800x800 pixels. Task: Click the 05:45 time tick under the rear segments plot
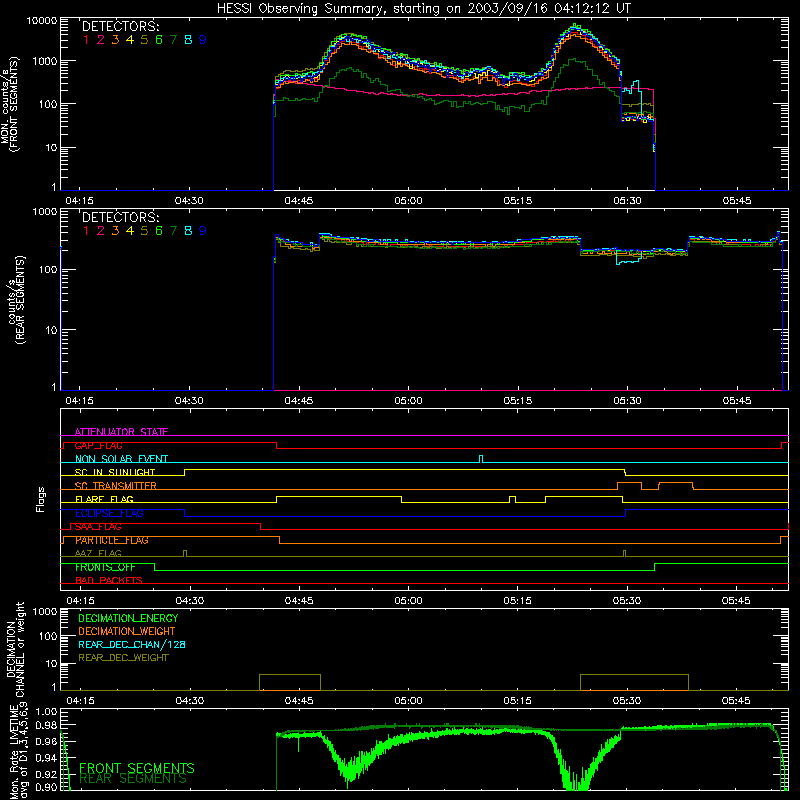pyautogui.click(x=737, y=401)
